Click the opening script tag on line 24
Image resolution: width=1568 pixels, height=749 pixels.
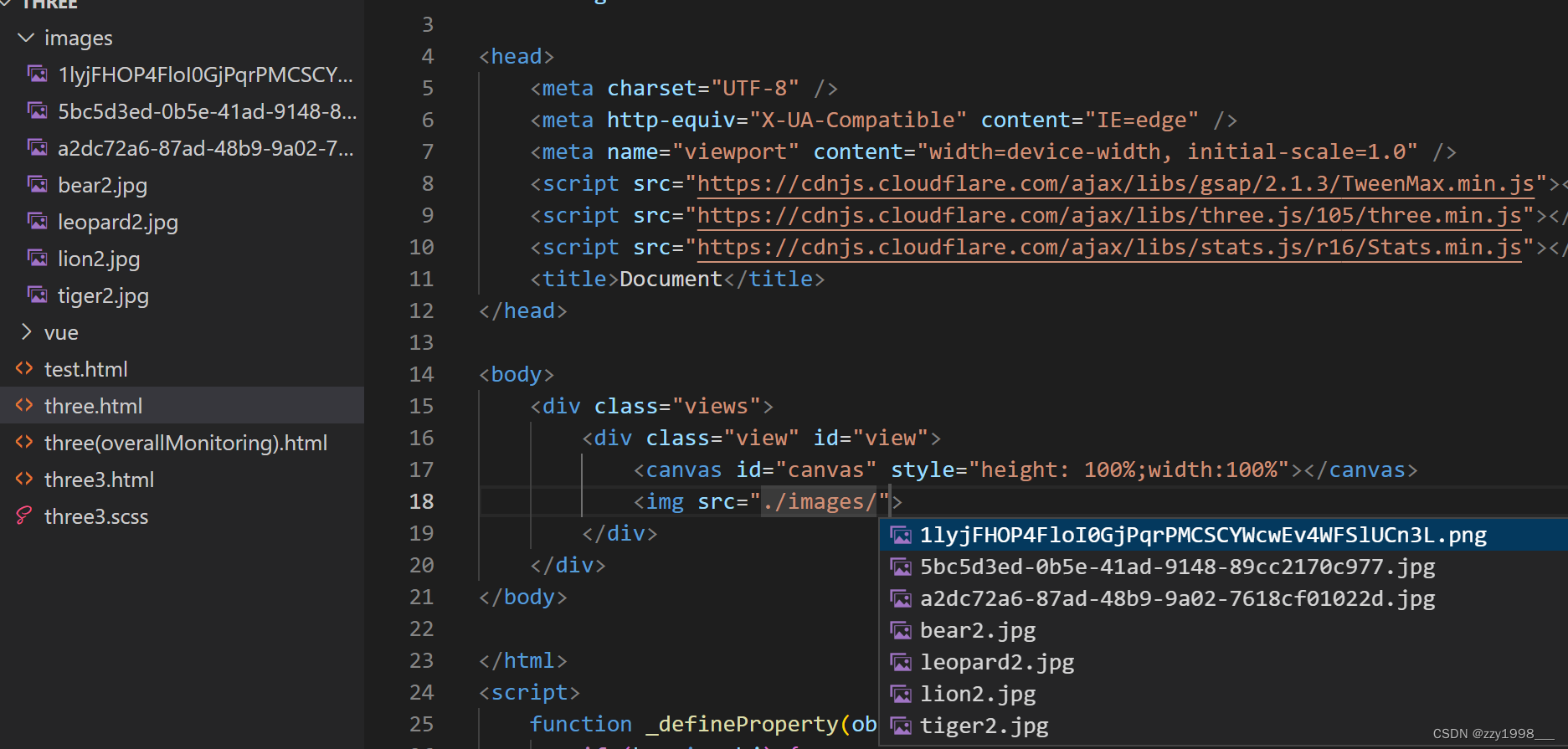pyautogui.click(x=529, y=692)
